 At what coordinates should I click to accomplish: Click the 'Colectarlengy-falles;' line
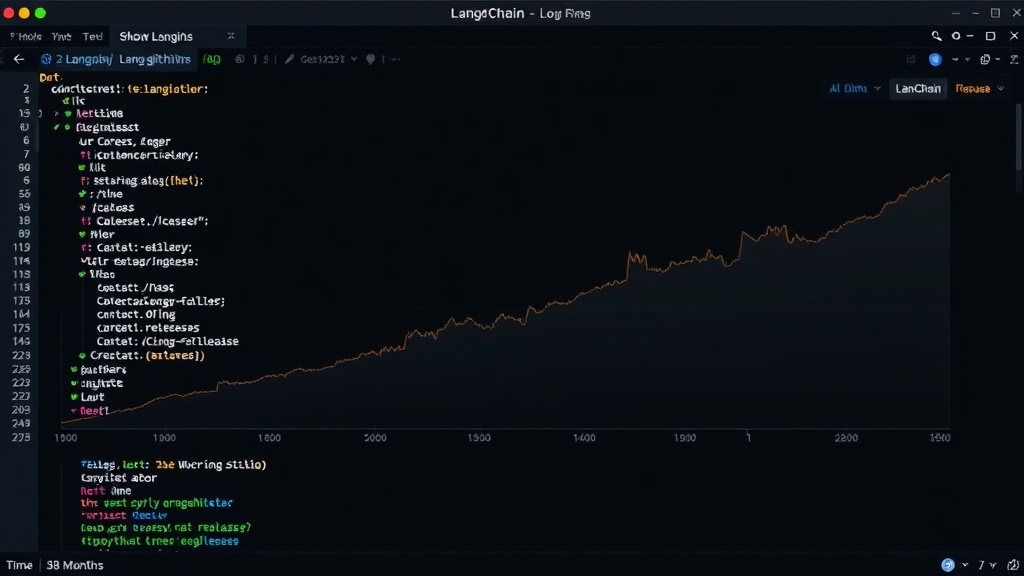[x=161, y=301]
